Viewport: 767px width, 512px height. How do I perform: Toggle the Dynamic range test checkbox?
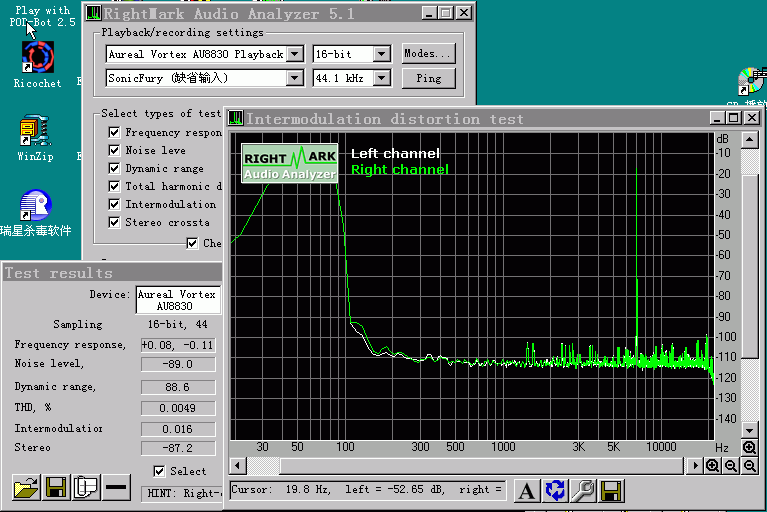[x=114, y=168]
